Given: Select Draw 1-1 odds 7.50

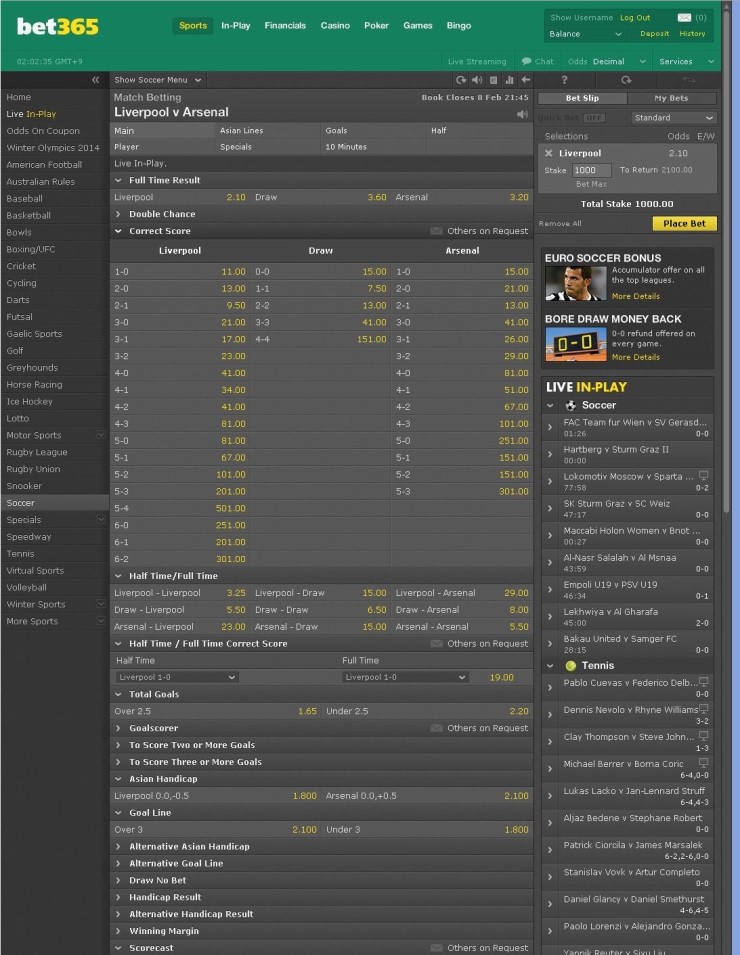Looking at the screenshot, I should pos(377,289).
